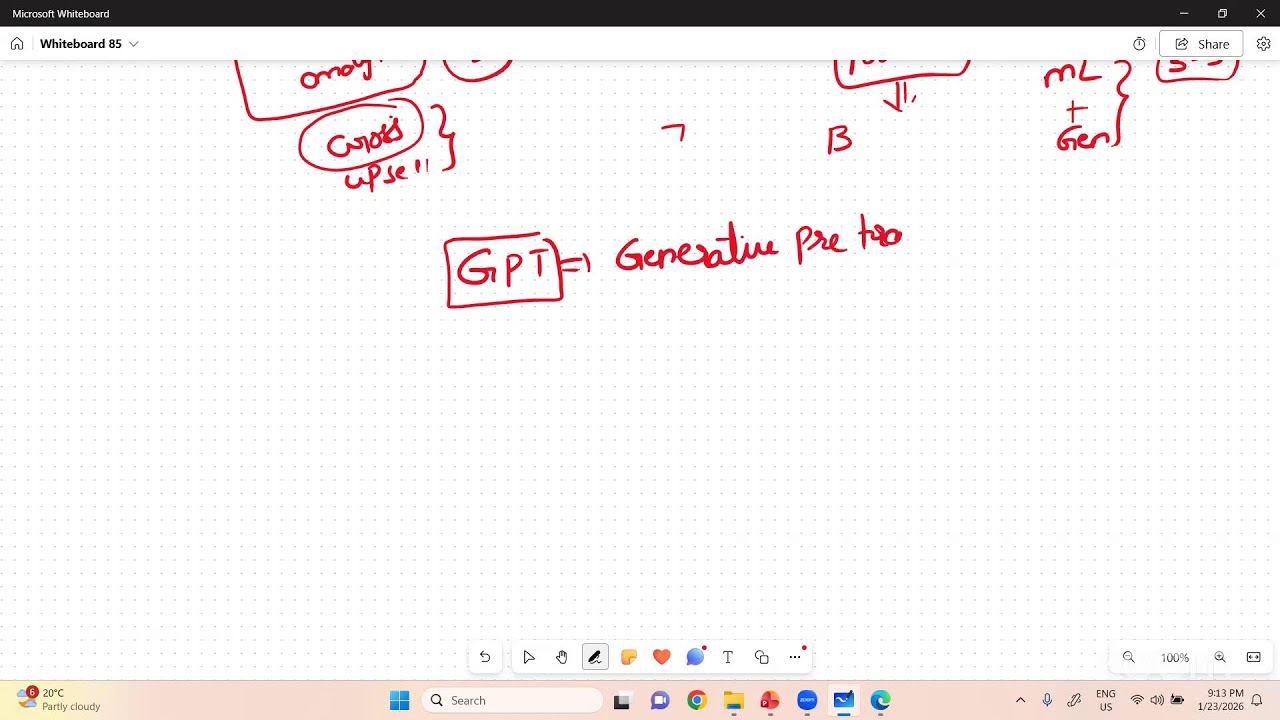Open the Wi-Fi network tray icon

(x=1137, y=700)
